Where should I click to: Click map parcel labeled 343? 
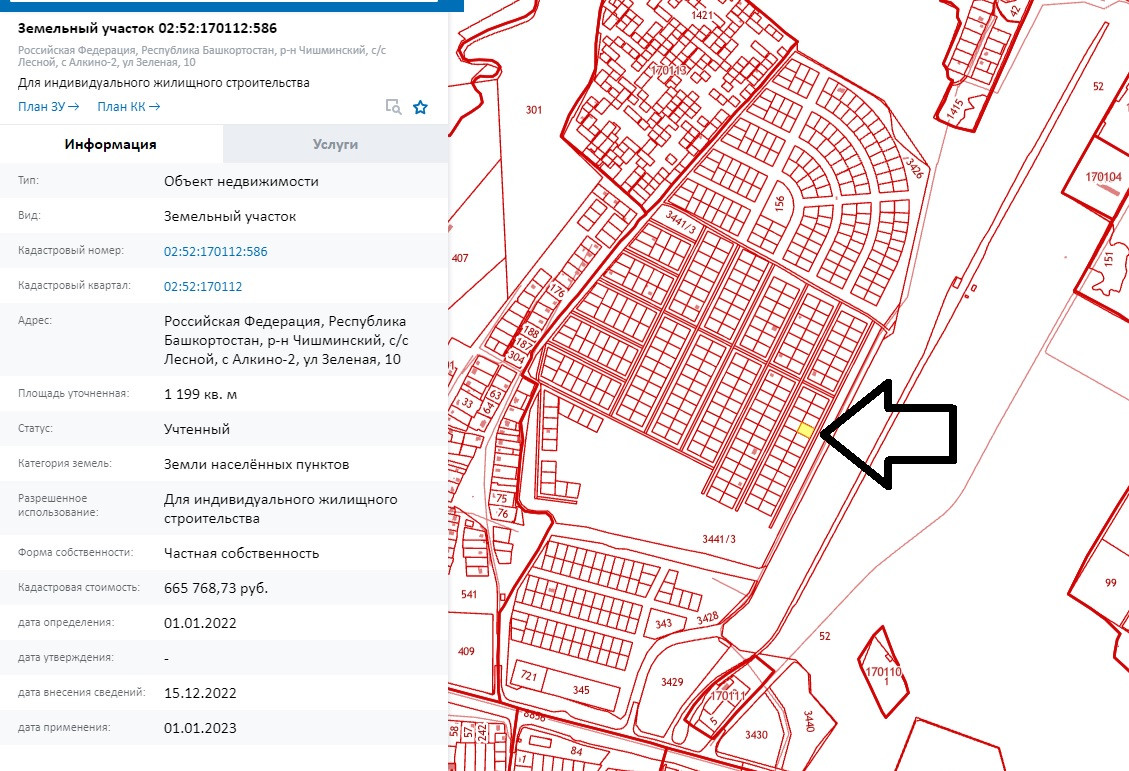point(663,623)
